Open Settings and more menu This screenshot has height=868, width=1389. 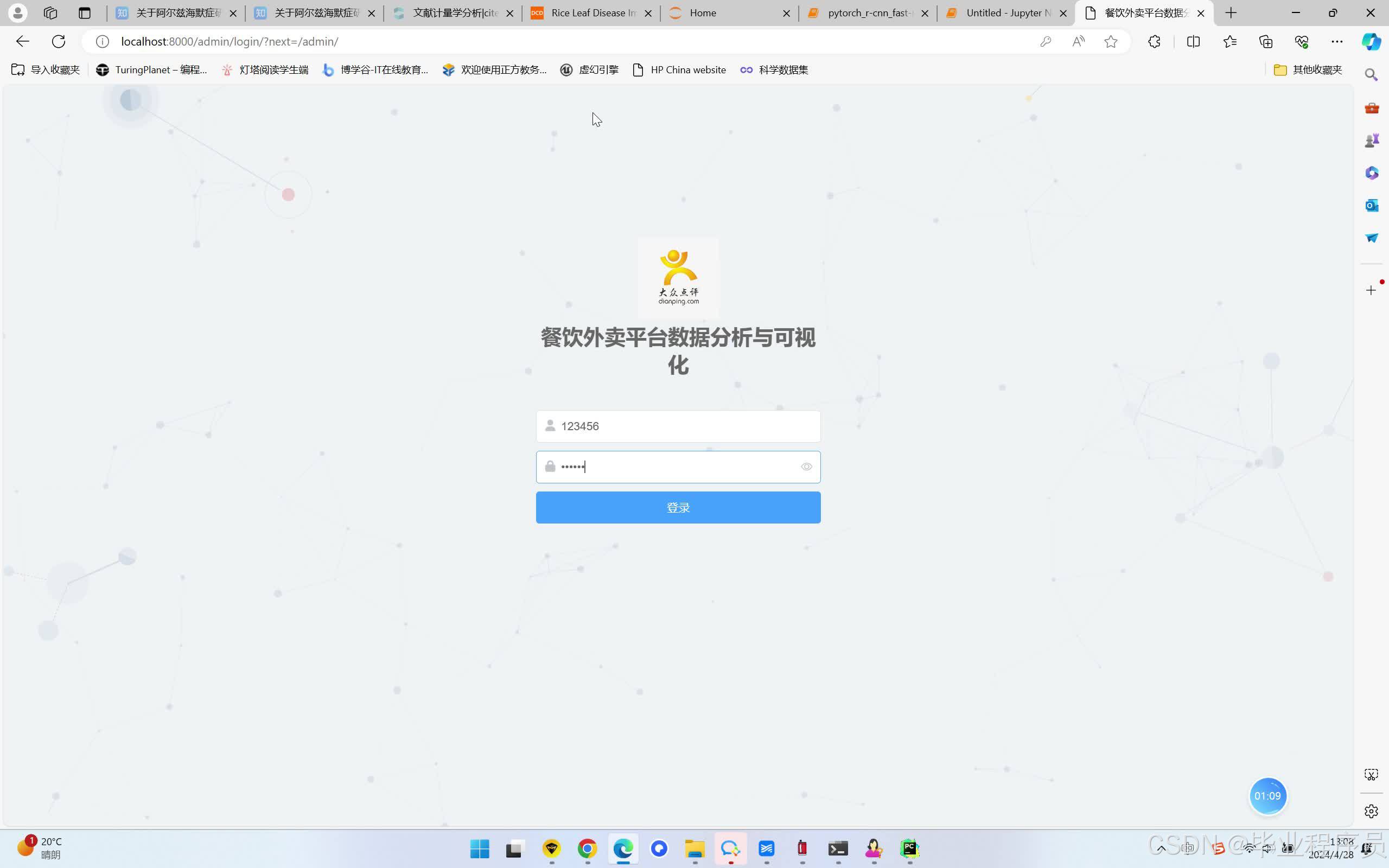[x=1337, y=41]
